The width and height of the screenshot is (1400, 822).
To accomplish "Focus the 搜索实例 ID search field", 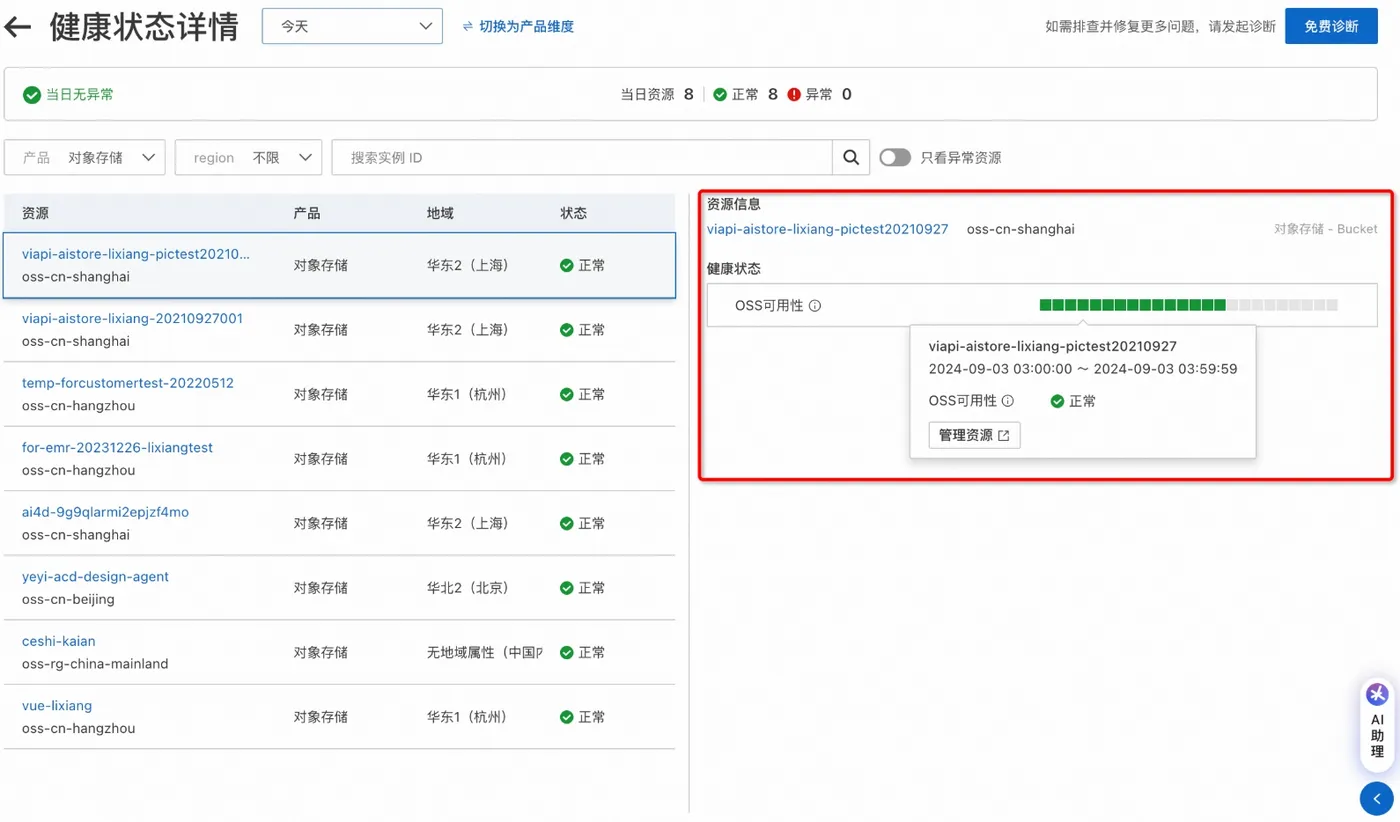I will (582, 157).
